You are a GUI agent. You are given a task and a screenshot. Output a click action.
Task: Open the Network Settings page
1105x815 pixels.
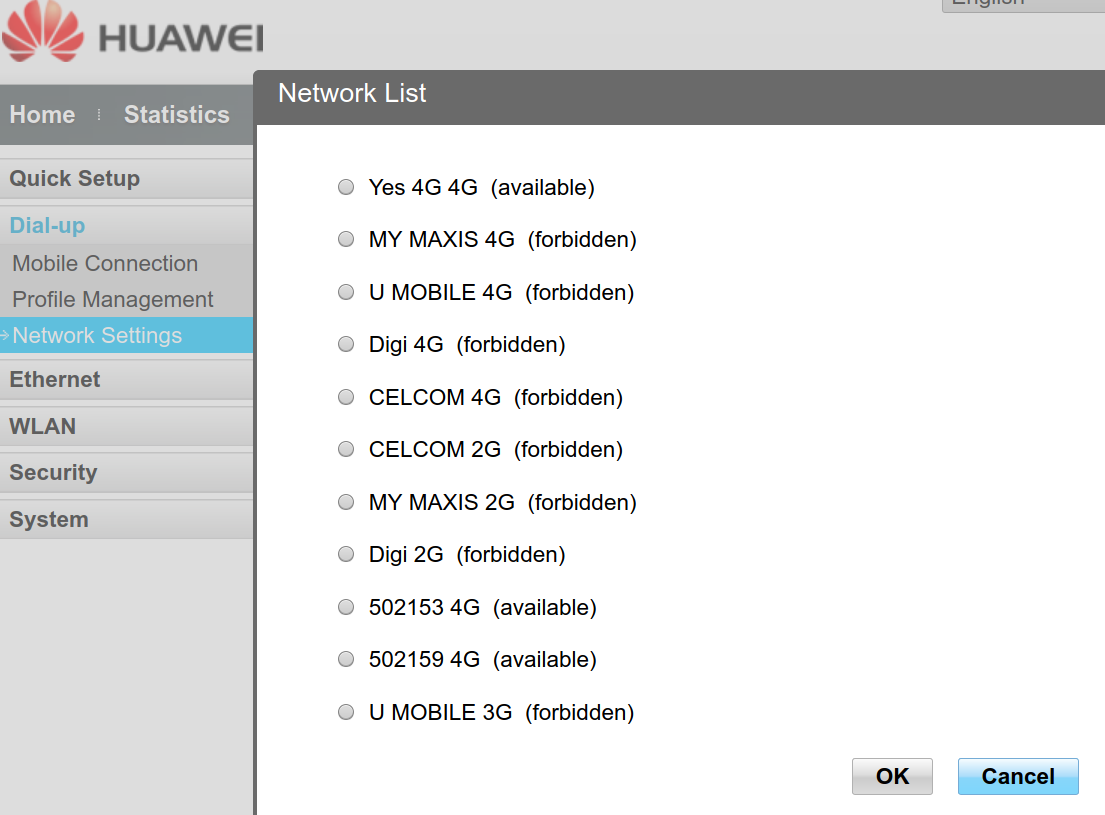[x=127, y=335]
